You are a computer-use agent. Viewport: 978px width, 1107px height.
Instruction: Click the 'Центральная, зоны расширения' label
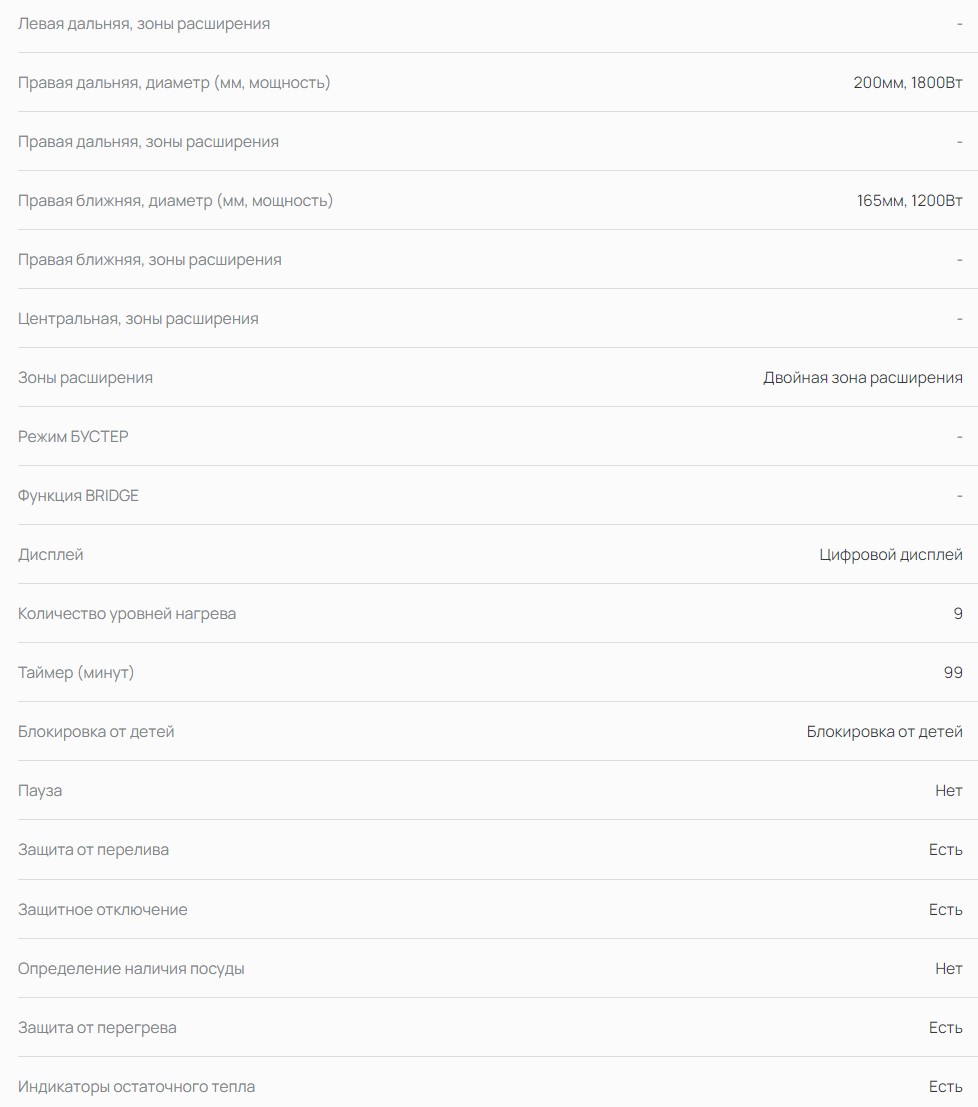138,318
